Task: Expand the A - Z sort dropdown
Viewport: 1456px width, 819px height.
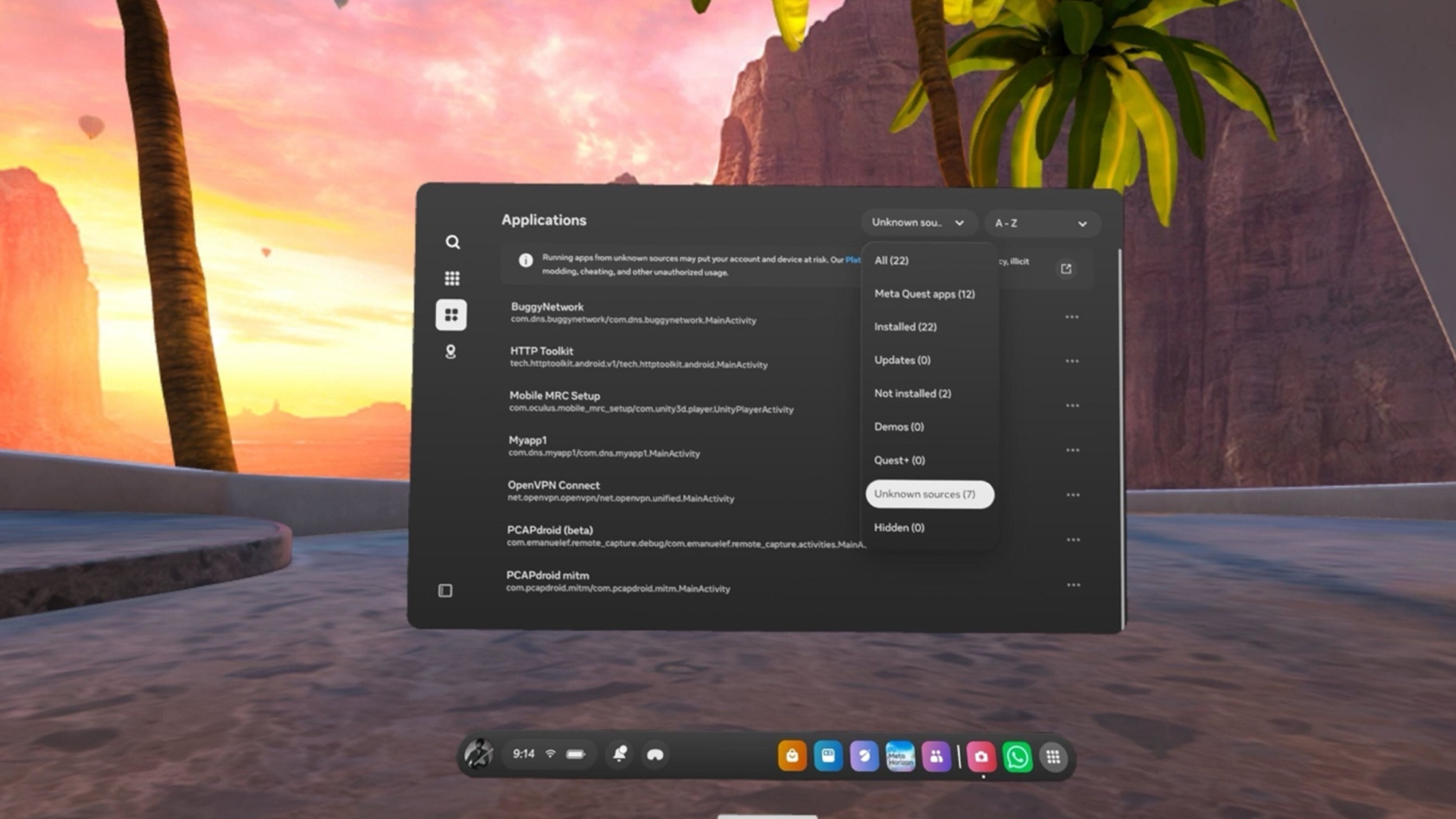Action: click(x=1041, y=224)
